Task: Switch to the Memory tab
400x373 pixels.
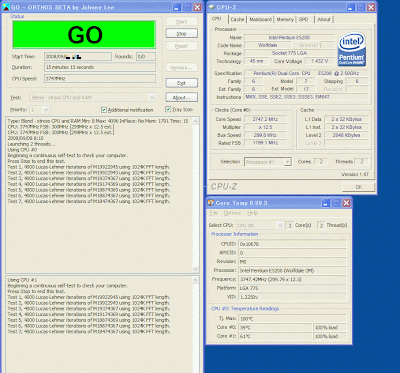Action: (285, 20)
